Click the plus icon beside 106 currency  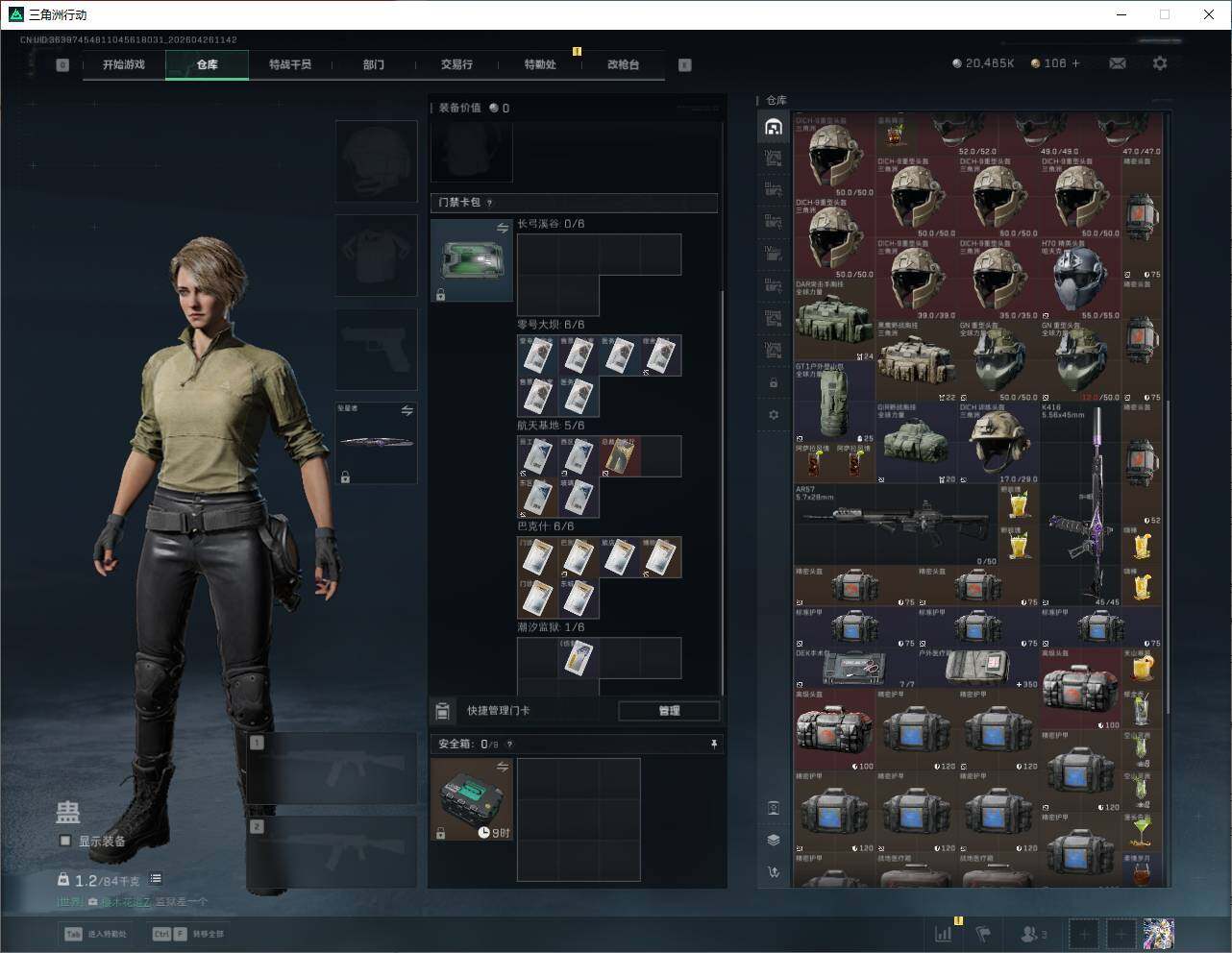(1075, 63)
